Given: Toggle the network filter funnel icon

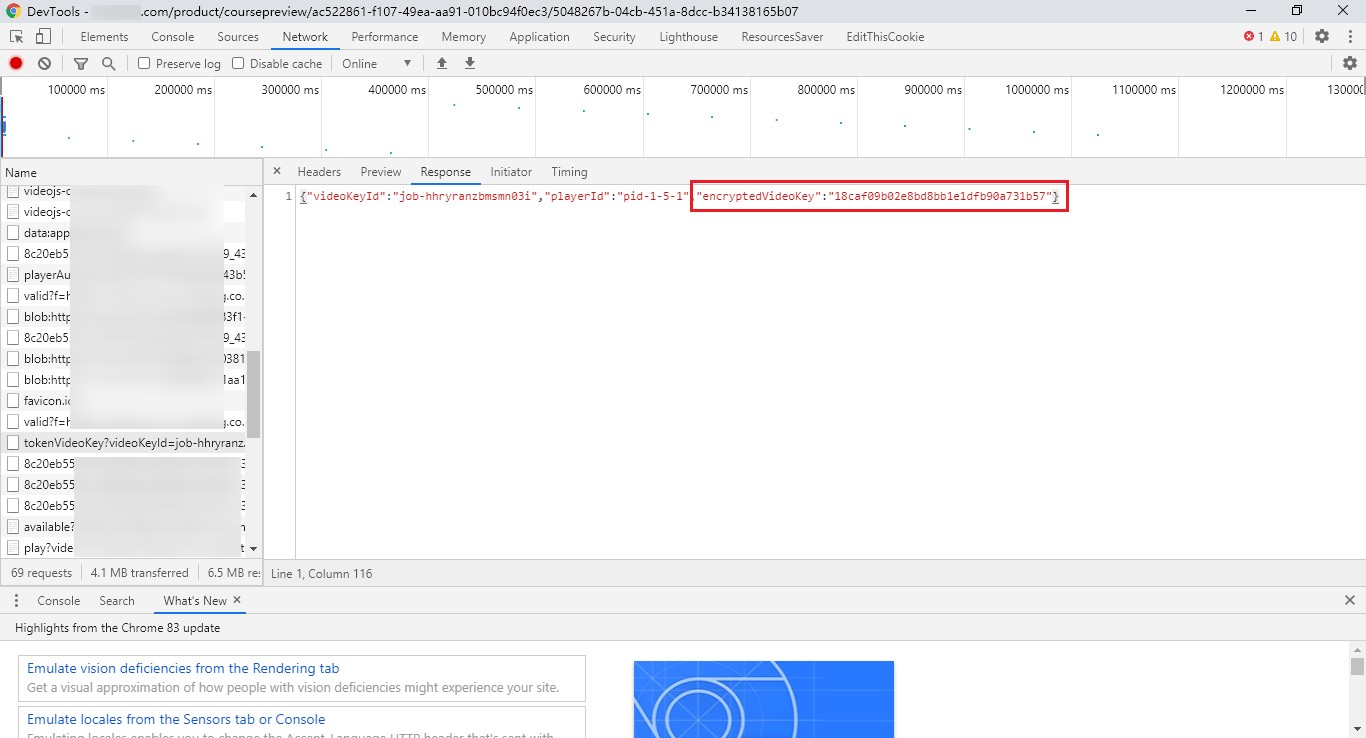Looking at the screenshot, I should [81, 63].
